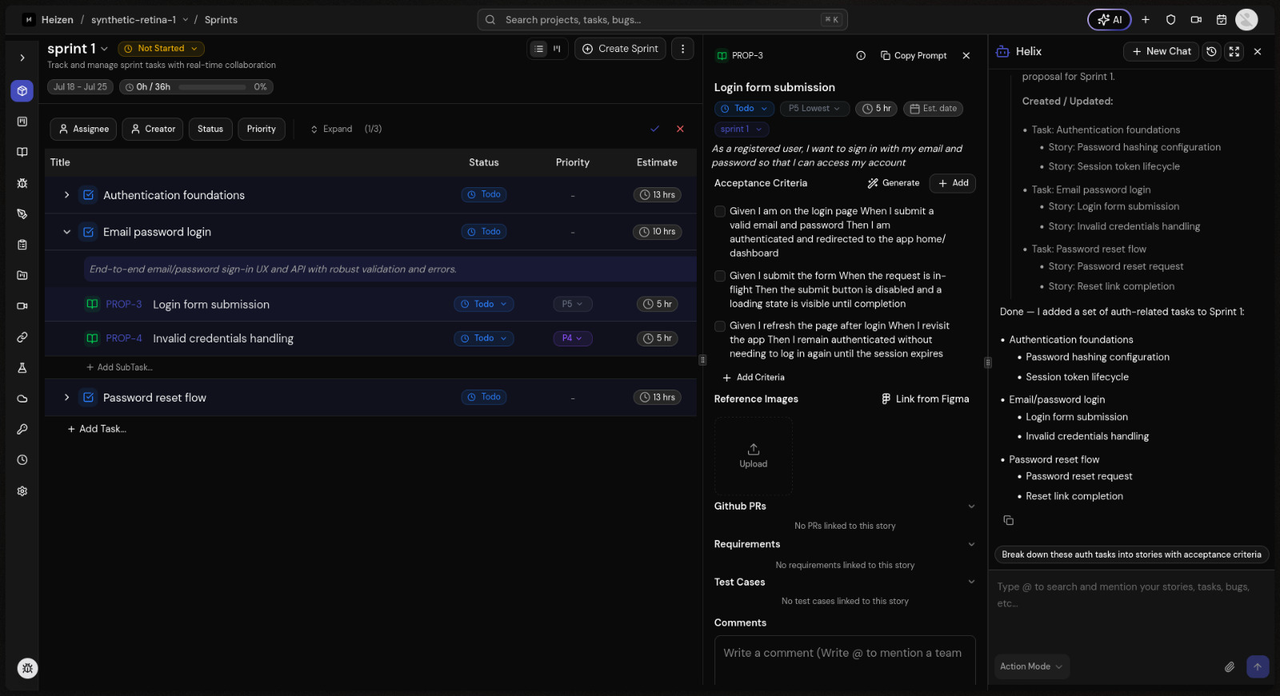1280x696 pixels.
Task: Open the cube projects icon in sidebar
Action: (22, 91)
